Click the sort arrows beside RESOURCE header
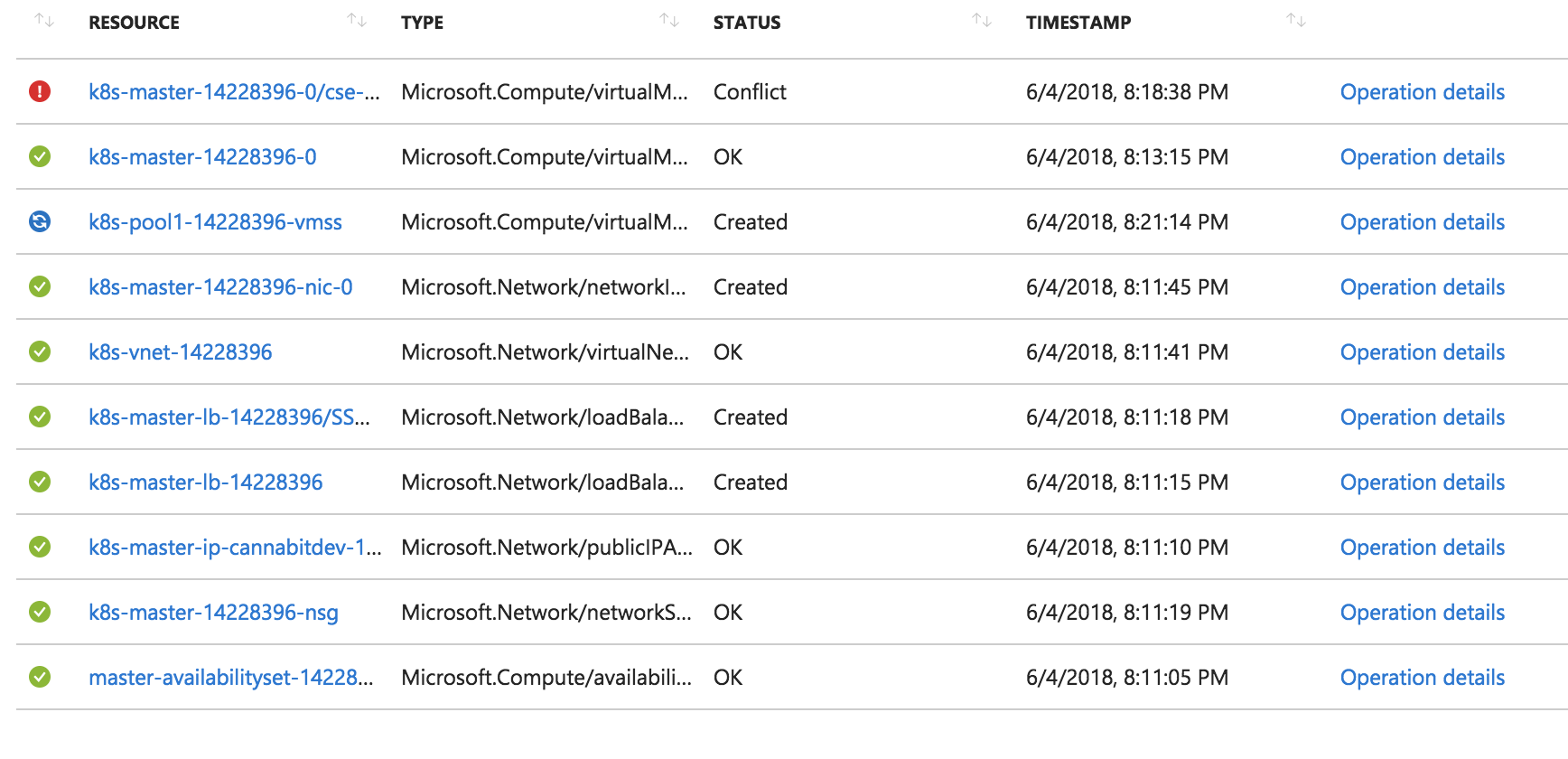This screenshot has width=1568, height=759. click(356, 20)
